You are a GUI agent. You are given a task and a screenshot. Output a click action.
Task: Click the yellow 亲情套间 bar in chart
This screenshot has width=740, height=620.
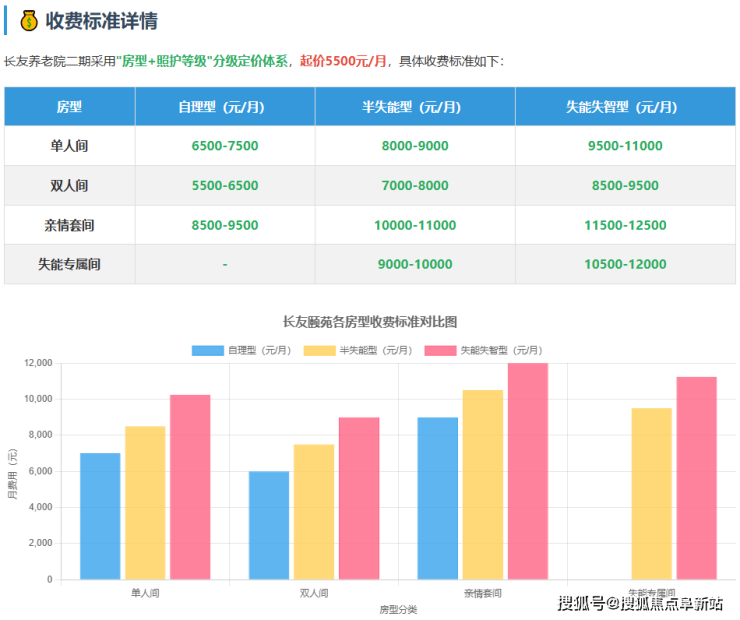click(483, 485)
